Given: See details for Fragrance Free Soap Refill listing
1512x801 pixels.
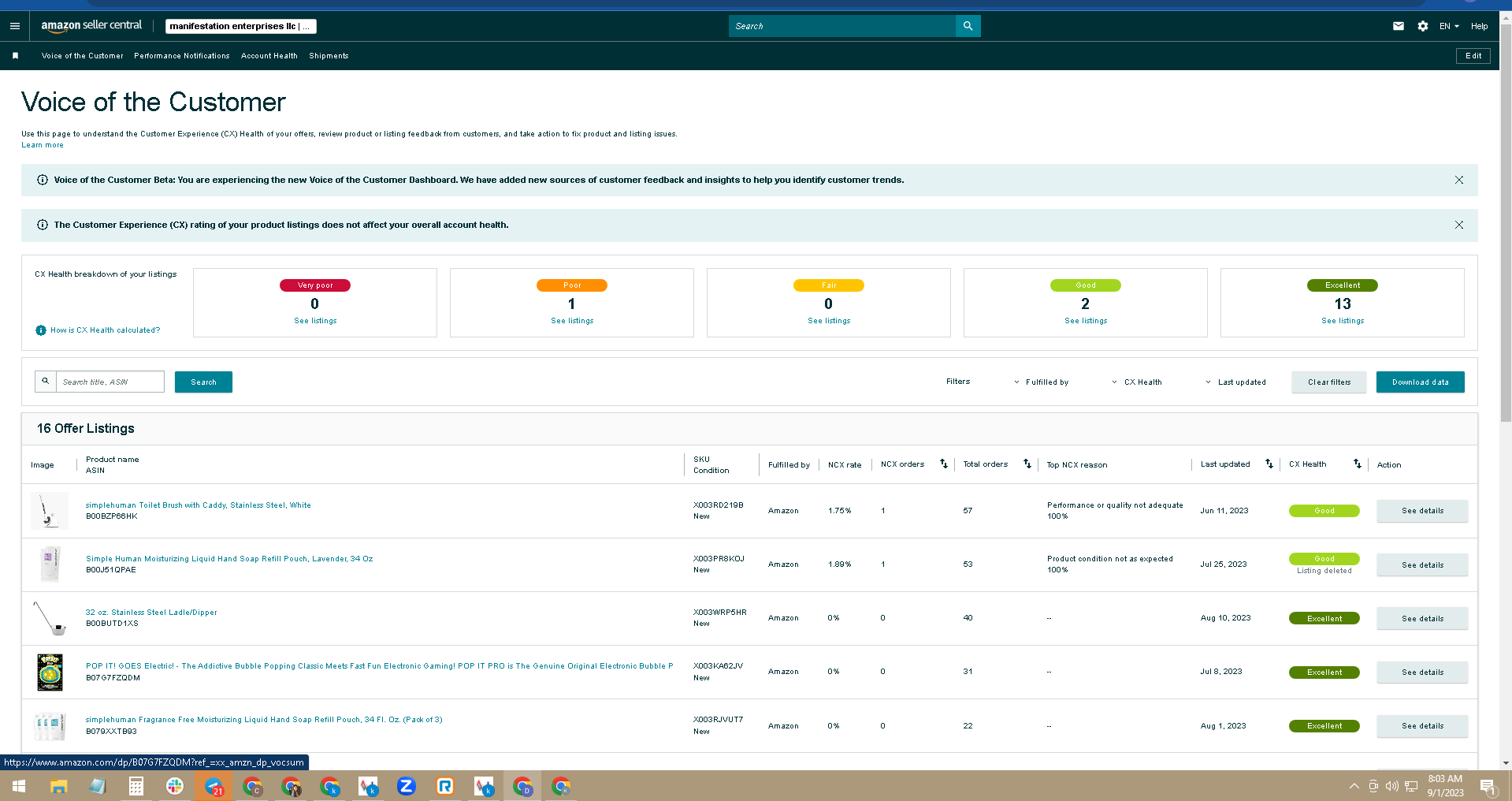Looking at the screenshot, I should coord(1422,726).
